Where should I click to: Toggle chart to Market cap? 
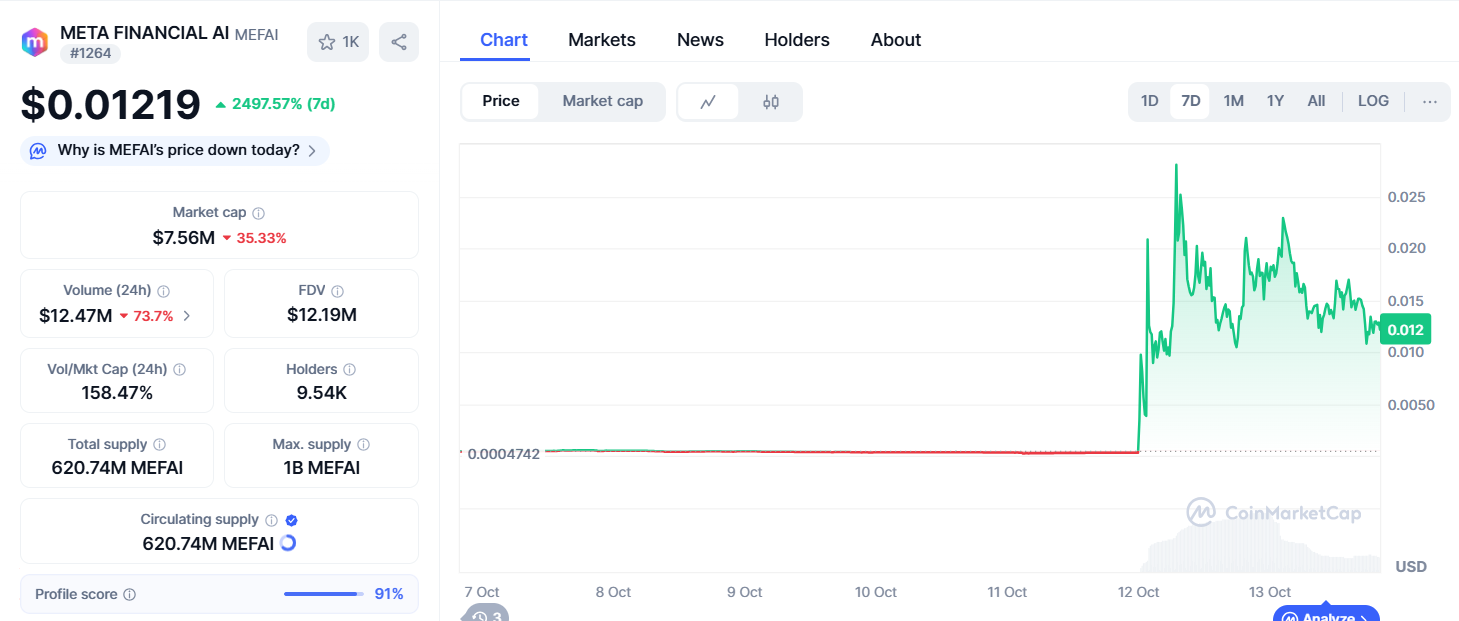tap(602, 101)
